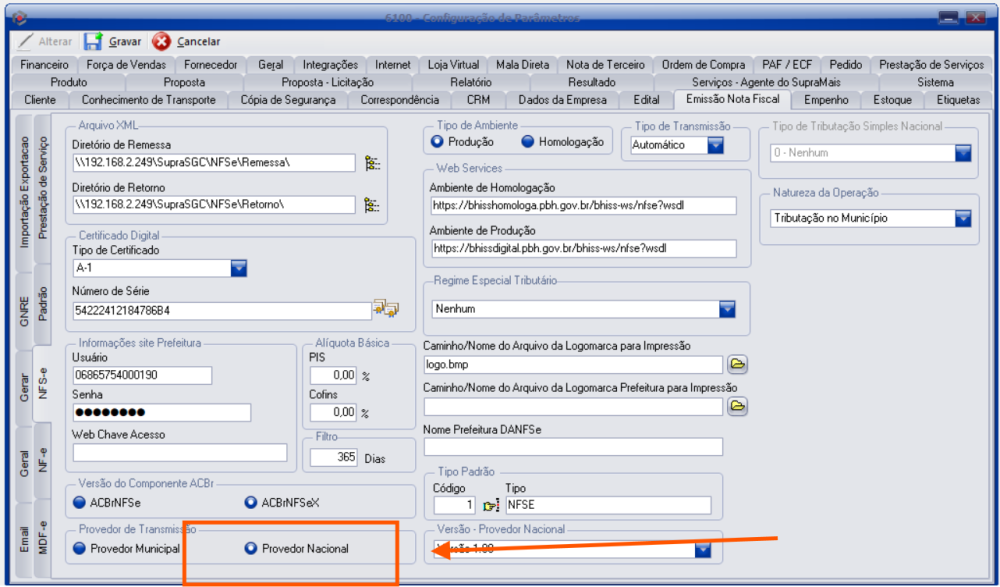
Task: Expand the Natureza da Operação dropdown
Action: point(963,218)
